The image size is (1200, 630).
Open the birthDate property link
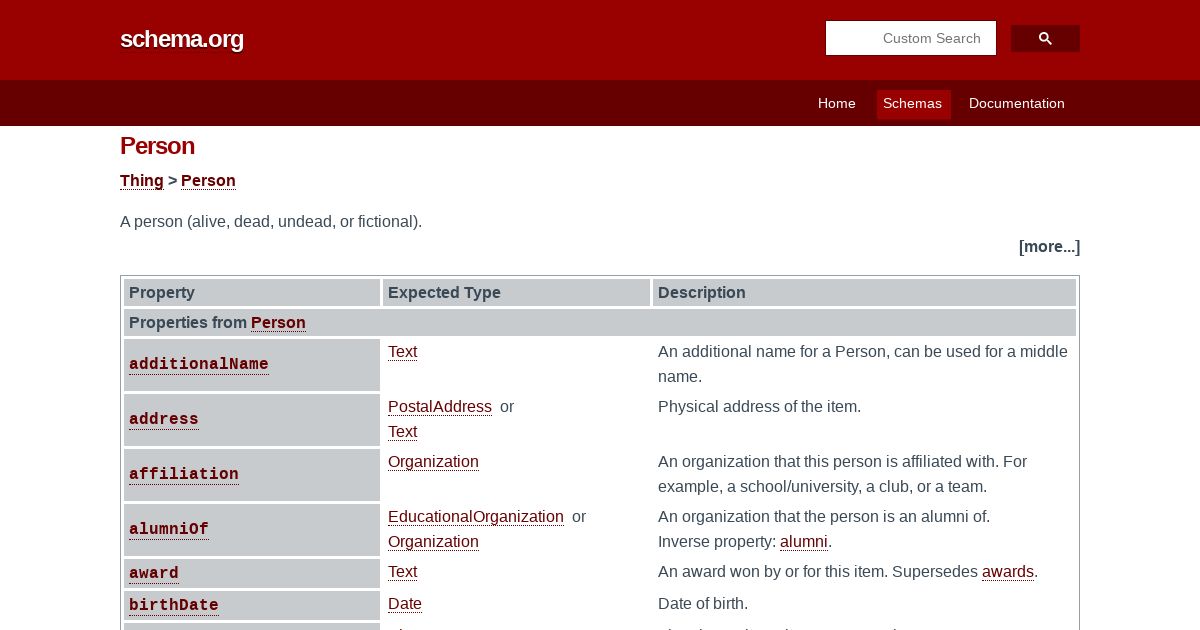(x=174, y=605)
